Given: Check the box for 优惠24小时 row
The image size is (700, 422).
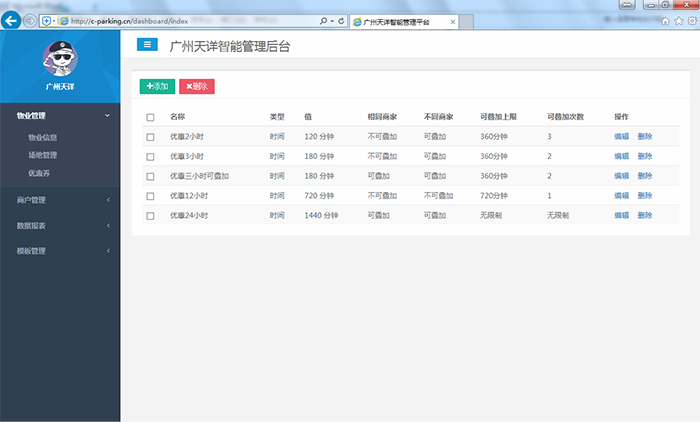Looking at the screenshot, I should tap(150, 216).
